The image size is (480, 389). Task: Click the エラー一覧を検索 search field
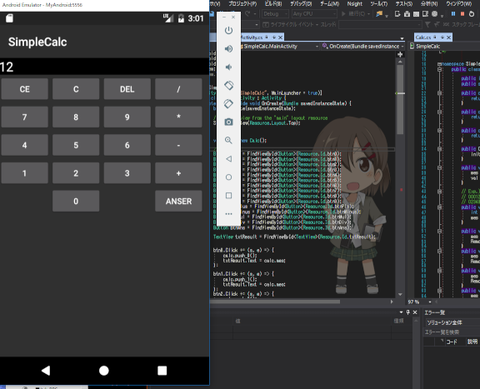click(452, 332)
